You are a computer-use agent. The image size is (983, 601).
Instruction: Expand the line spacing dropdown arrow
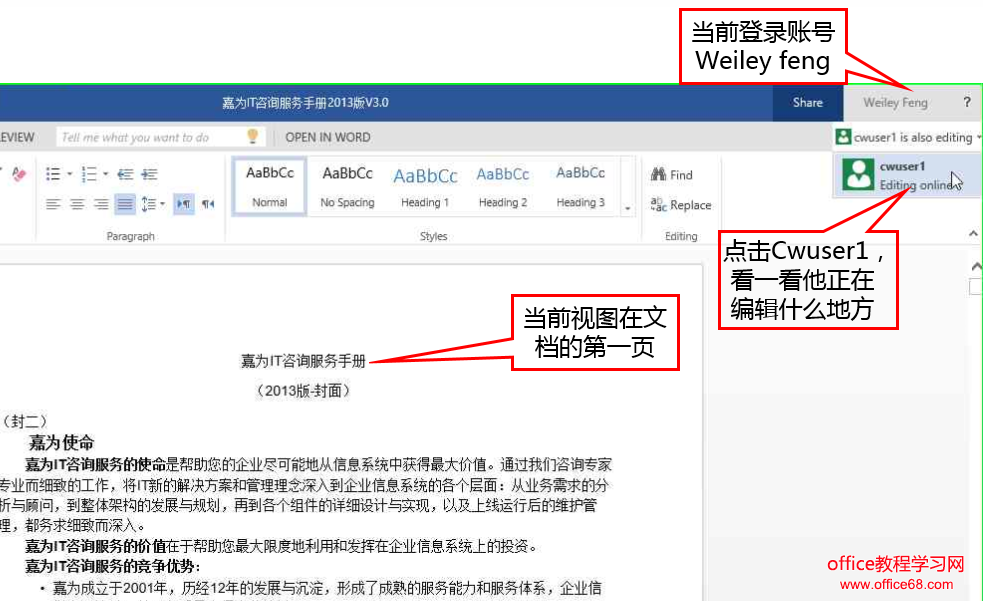pyautogui.click(x=163, y=204)
